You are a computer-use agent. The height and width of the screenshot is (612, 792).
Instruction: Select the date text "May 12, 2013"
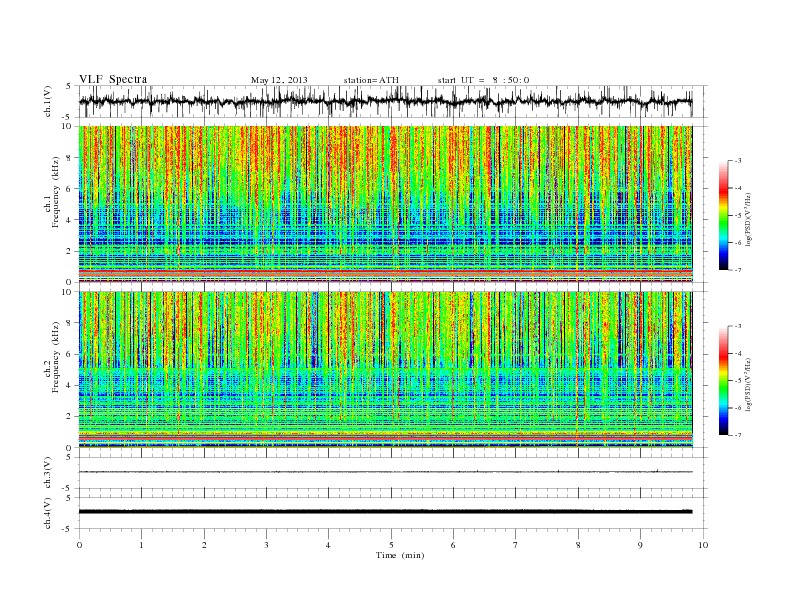(x=279, y=80)
